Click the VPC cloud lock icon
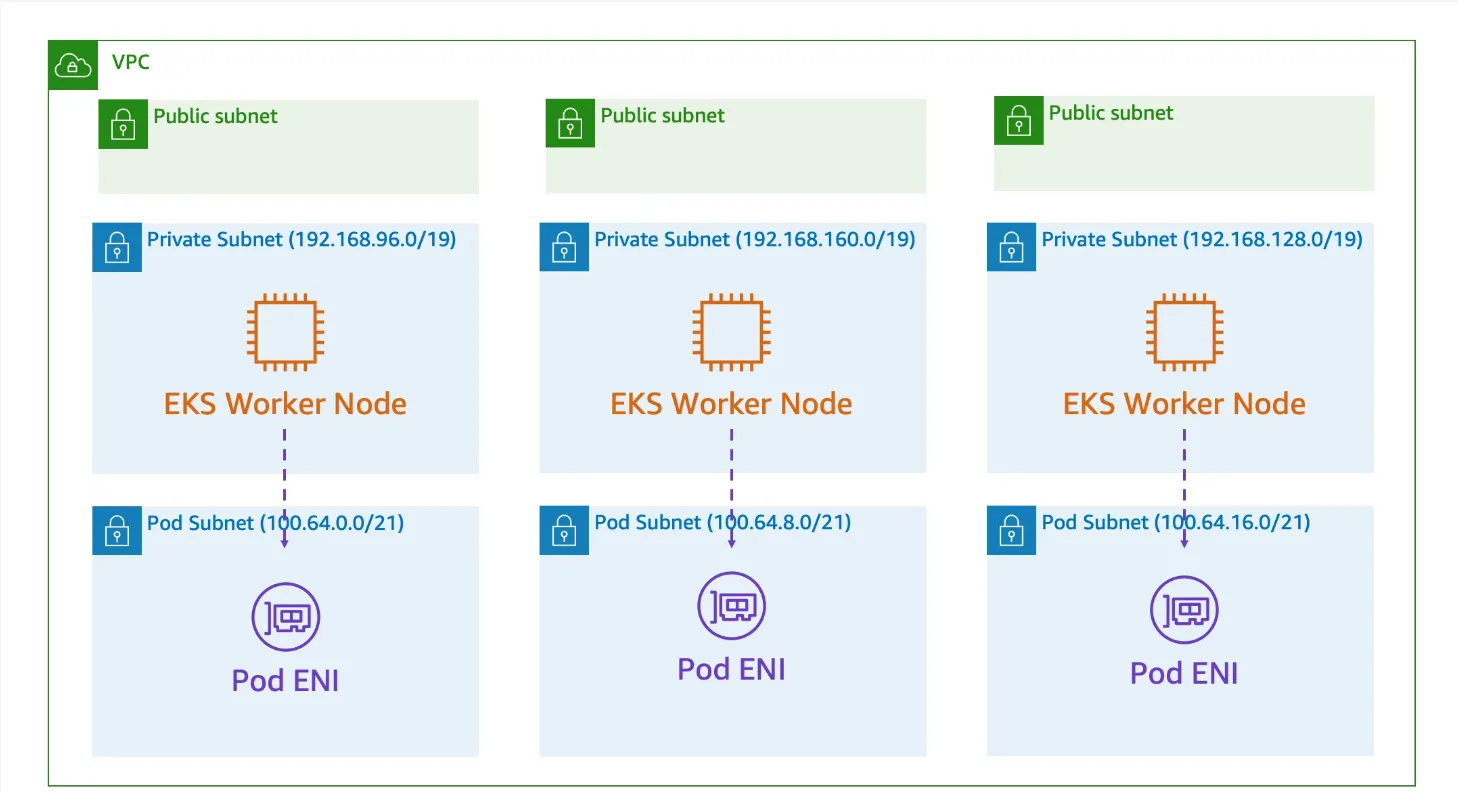Screen dimensions: 1458x792 [74, 65]
